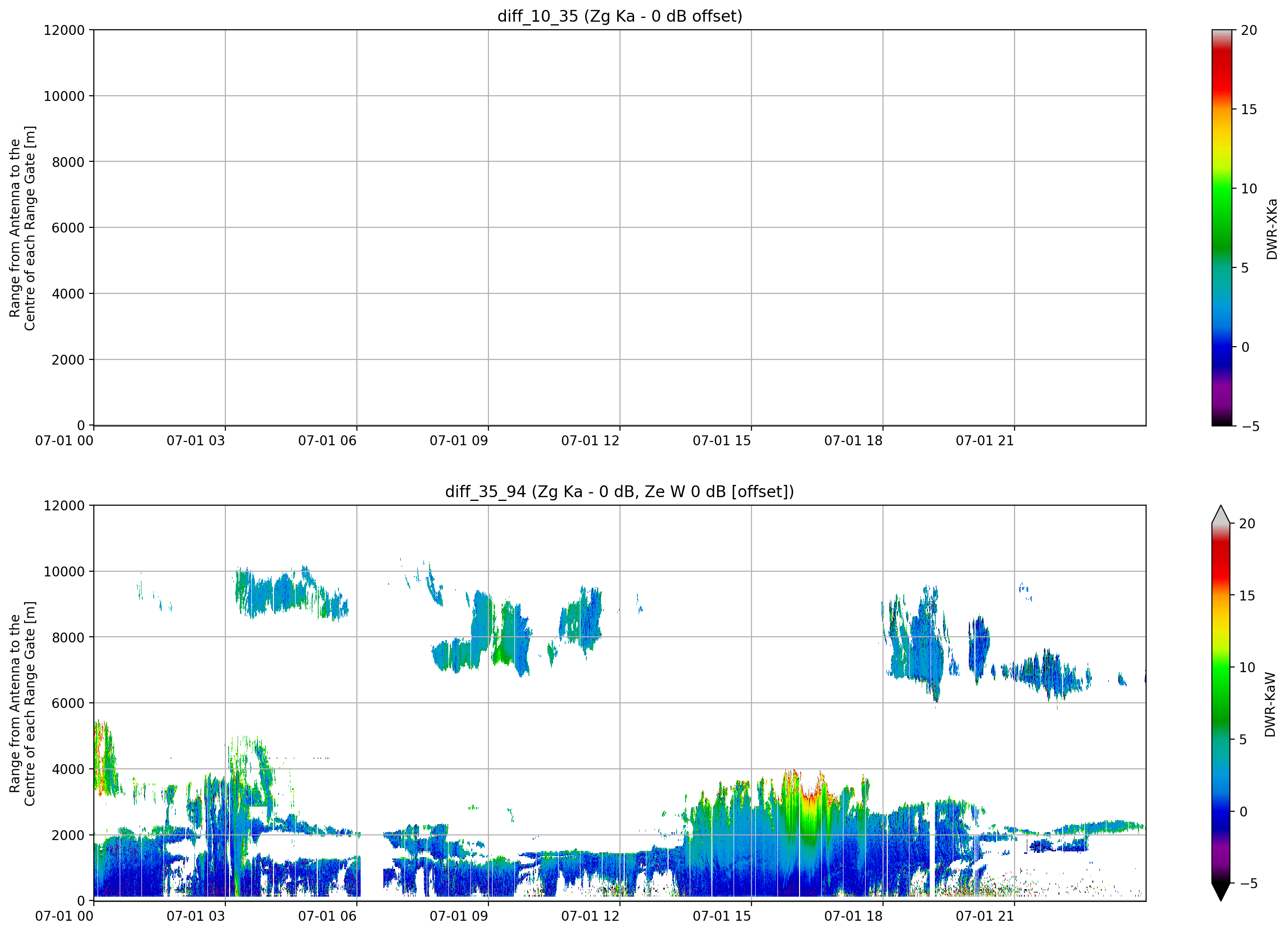Click the DWR-KaW colorbar
Viewport: 1288px width, 933px height.
(x=1221, y=703)
